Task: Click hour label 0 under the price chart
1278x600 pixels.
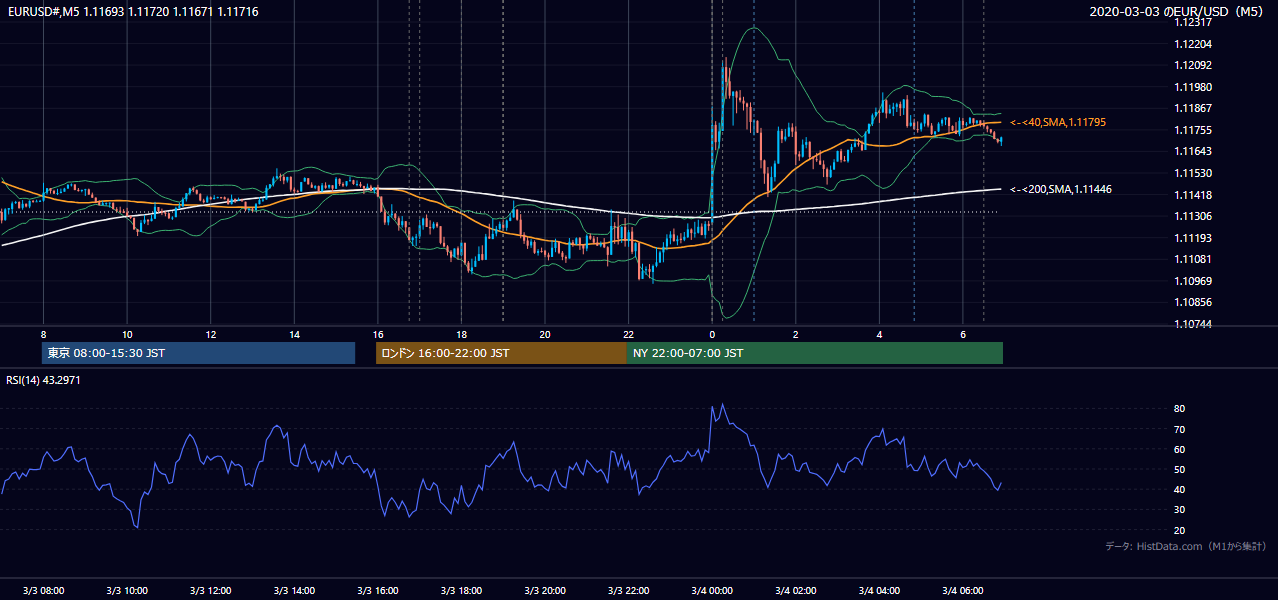Action: click(712, 334)
